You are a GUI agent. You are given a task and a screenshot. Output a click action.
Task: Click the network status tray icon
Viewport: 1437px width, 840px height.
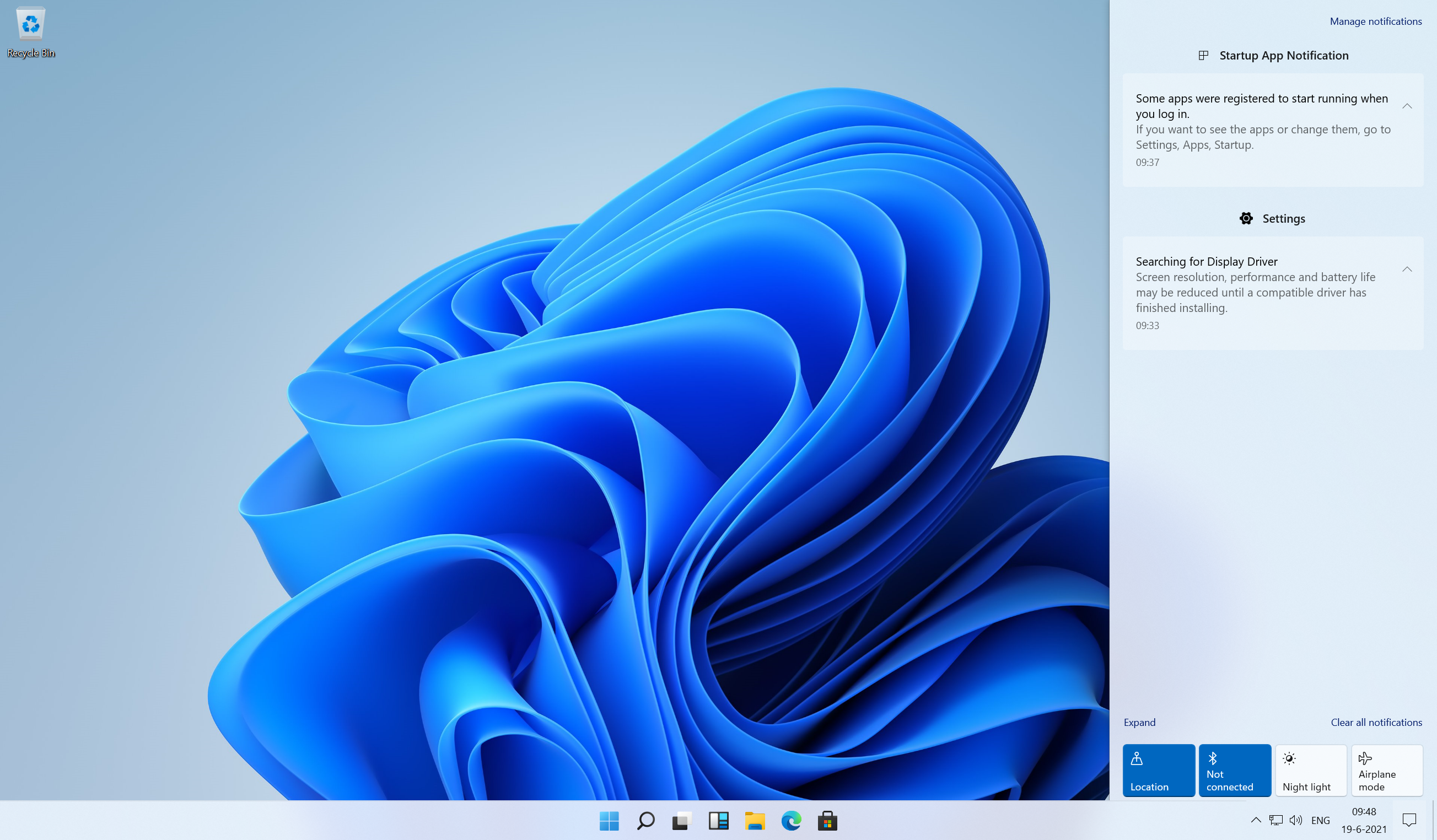click(1276, 820)
